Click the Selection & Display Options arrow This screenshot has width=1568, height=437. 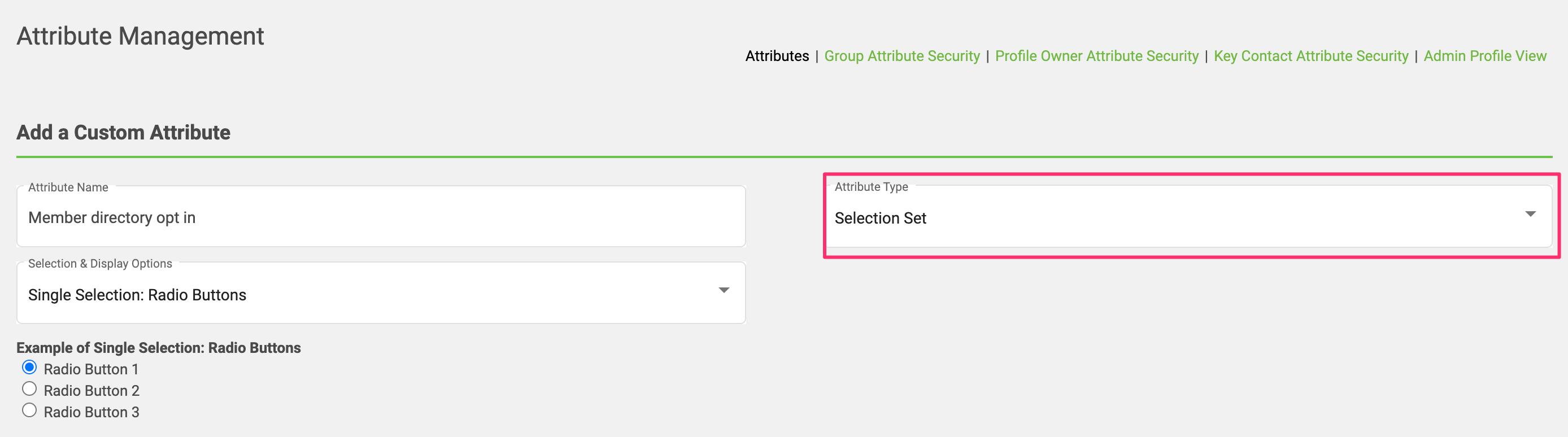[723, 290]
